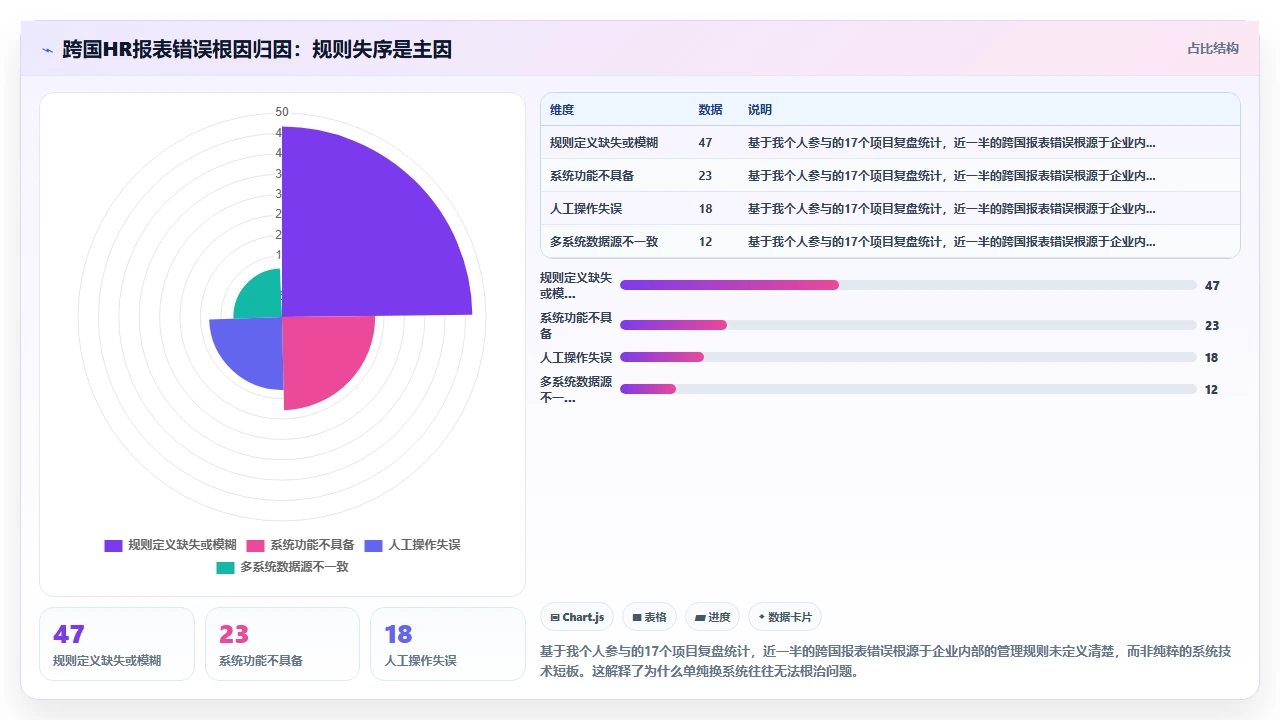Screen dimensions: 1280x720
Task: Select table row 人工操作失误
Action: click(x=890, y=209)
